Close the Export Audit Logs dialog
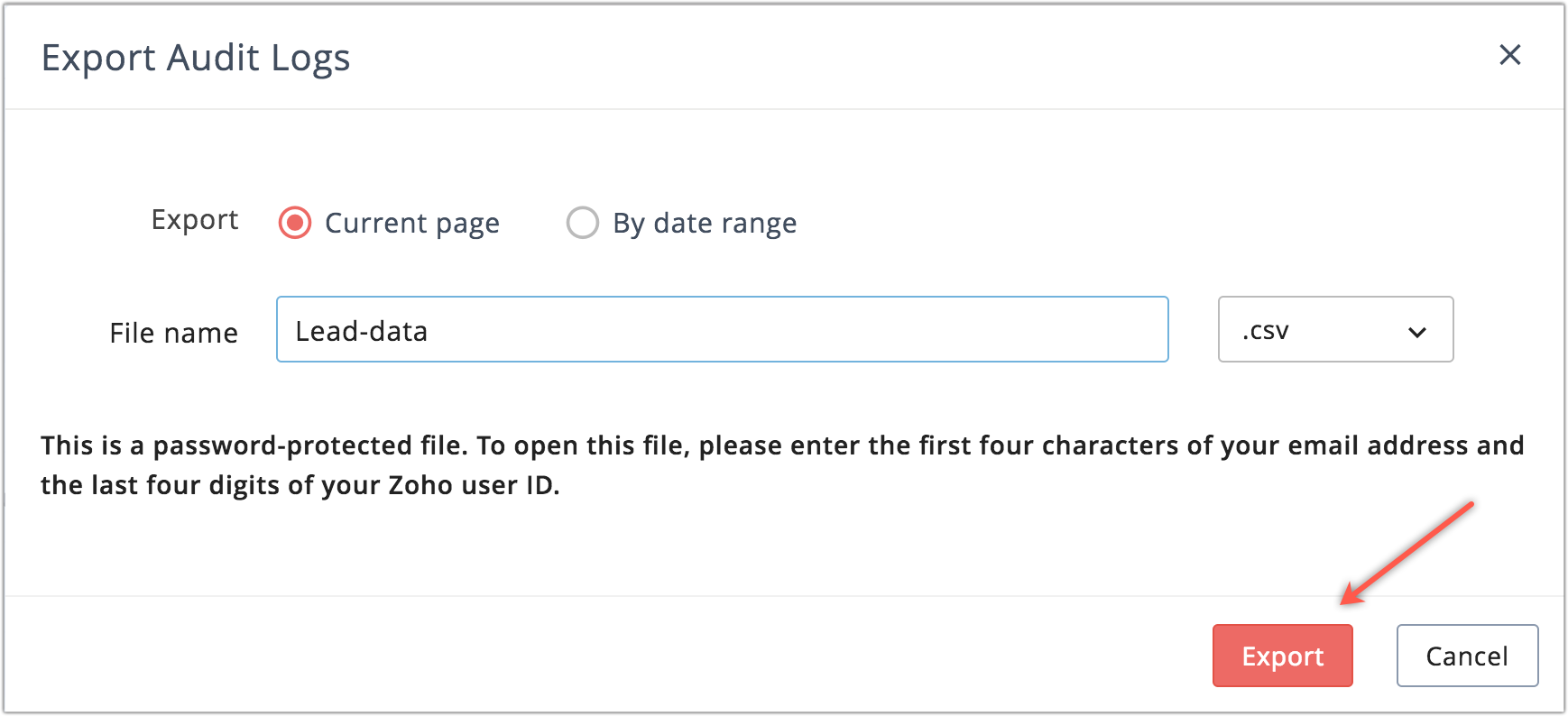This screenshot has height=716, width=1568. coord(1509,55)
